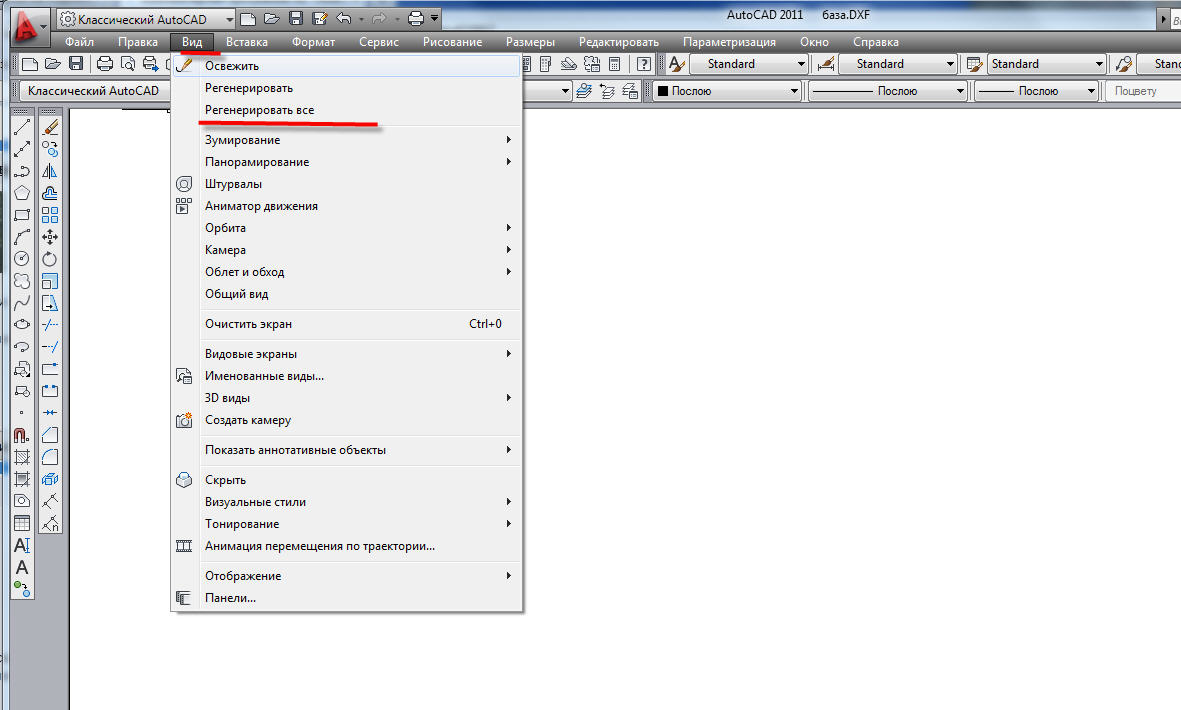
Task: Select the Multiline Text tool
Action: [22, 567]
